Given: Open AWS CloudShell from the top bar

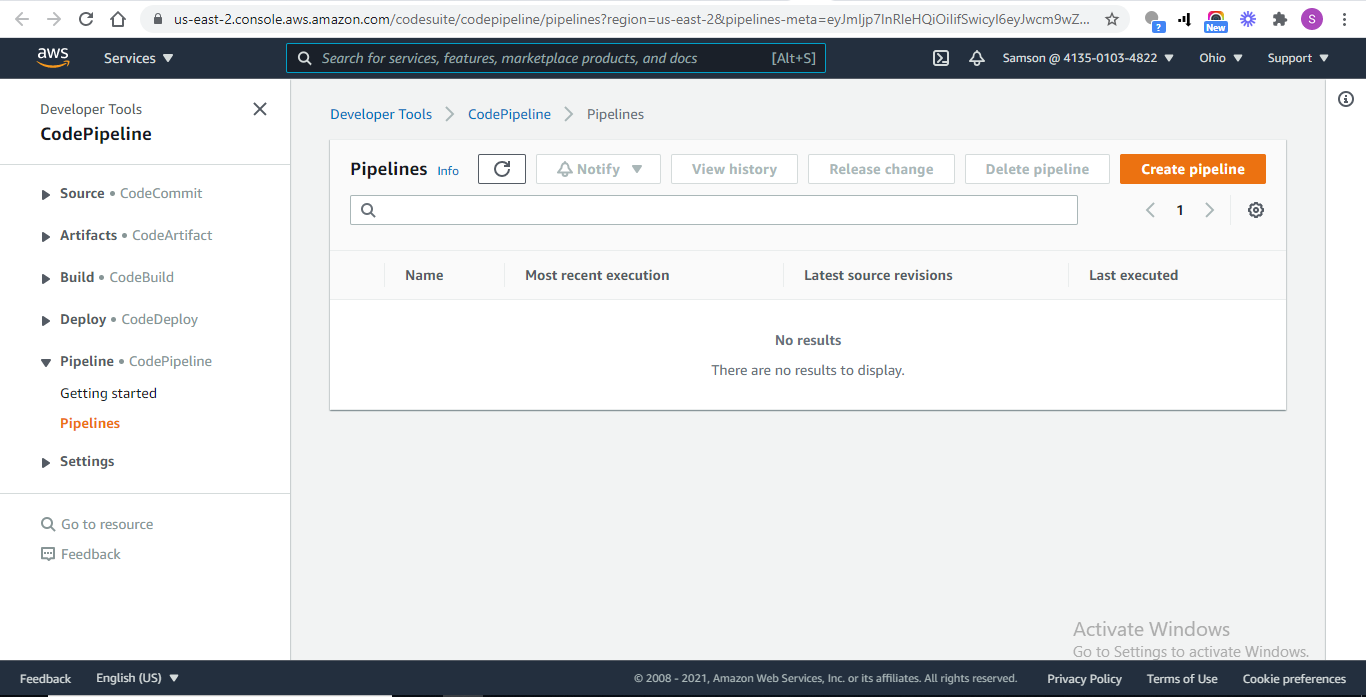Looking at the screenshot, I should click(940, 58).
